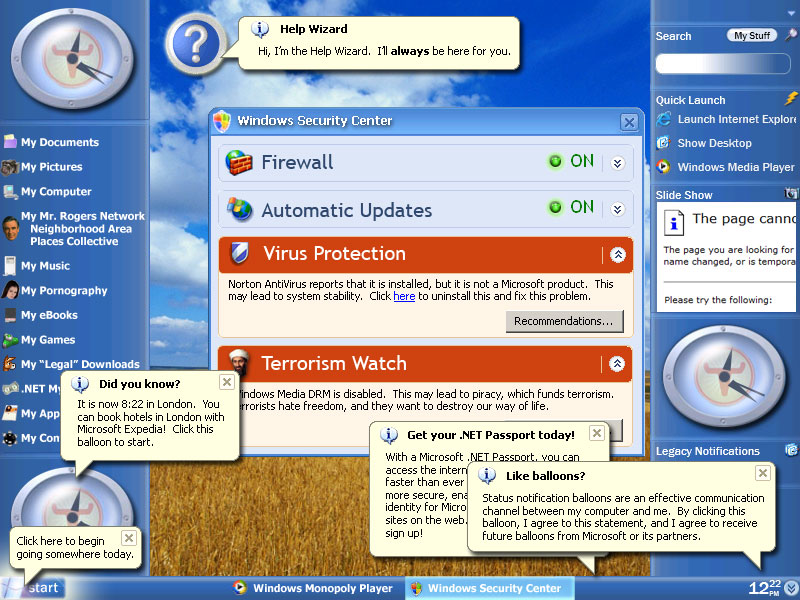The image size is (800, 600).
Task: Click the large clock in the right sidebar
Action: pyautogui.click(x=724, y=377)
